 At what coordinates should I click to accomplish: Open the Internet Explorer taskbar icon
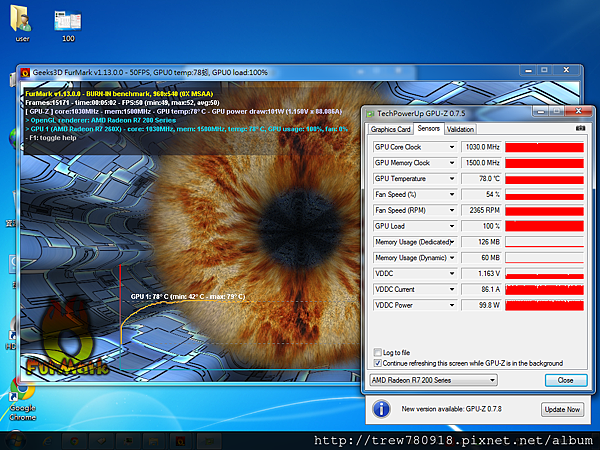tap(47, 441)
